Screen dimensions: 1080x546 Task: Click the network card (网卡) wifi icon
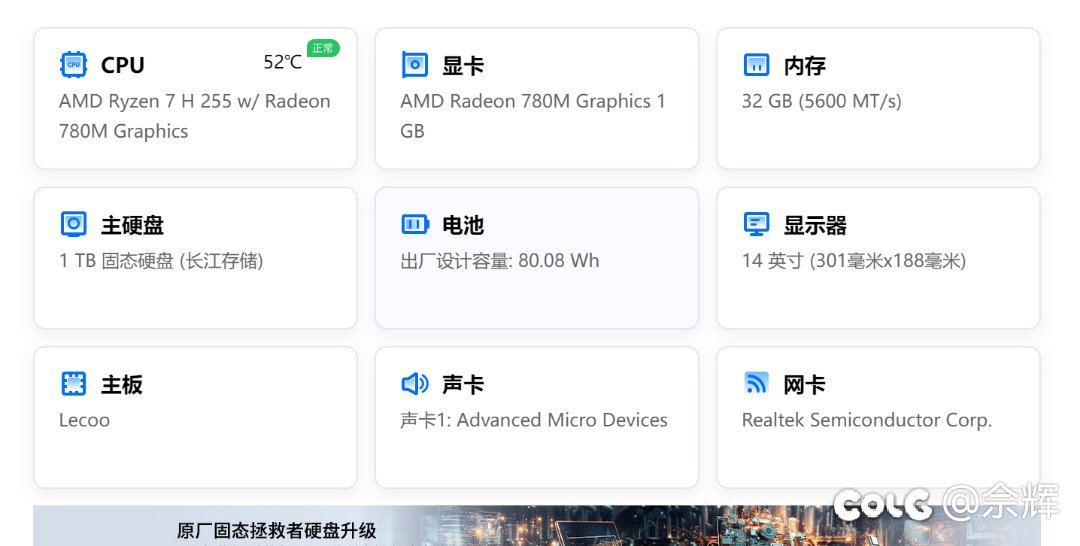coord(756,384)
